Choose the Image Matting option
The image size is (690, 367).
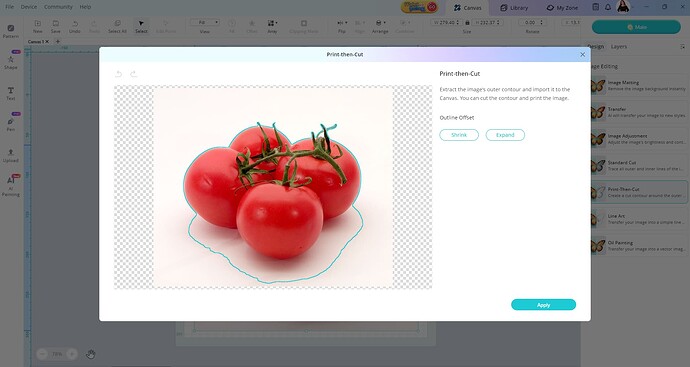[639, 85]
